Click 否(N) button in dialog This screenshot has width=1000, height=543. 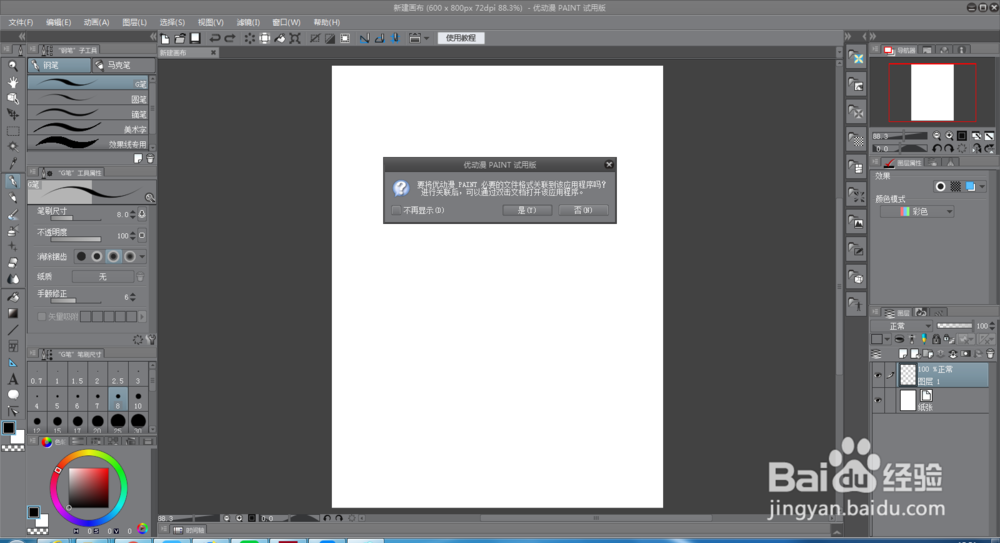point(583,210)
